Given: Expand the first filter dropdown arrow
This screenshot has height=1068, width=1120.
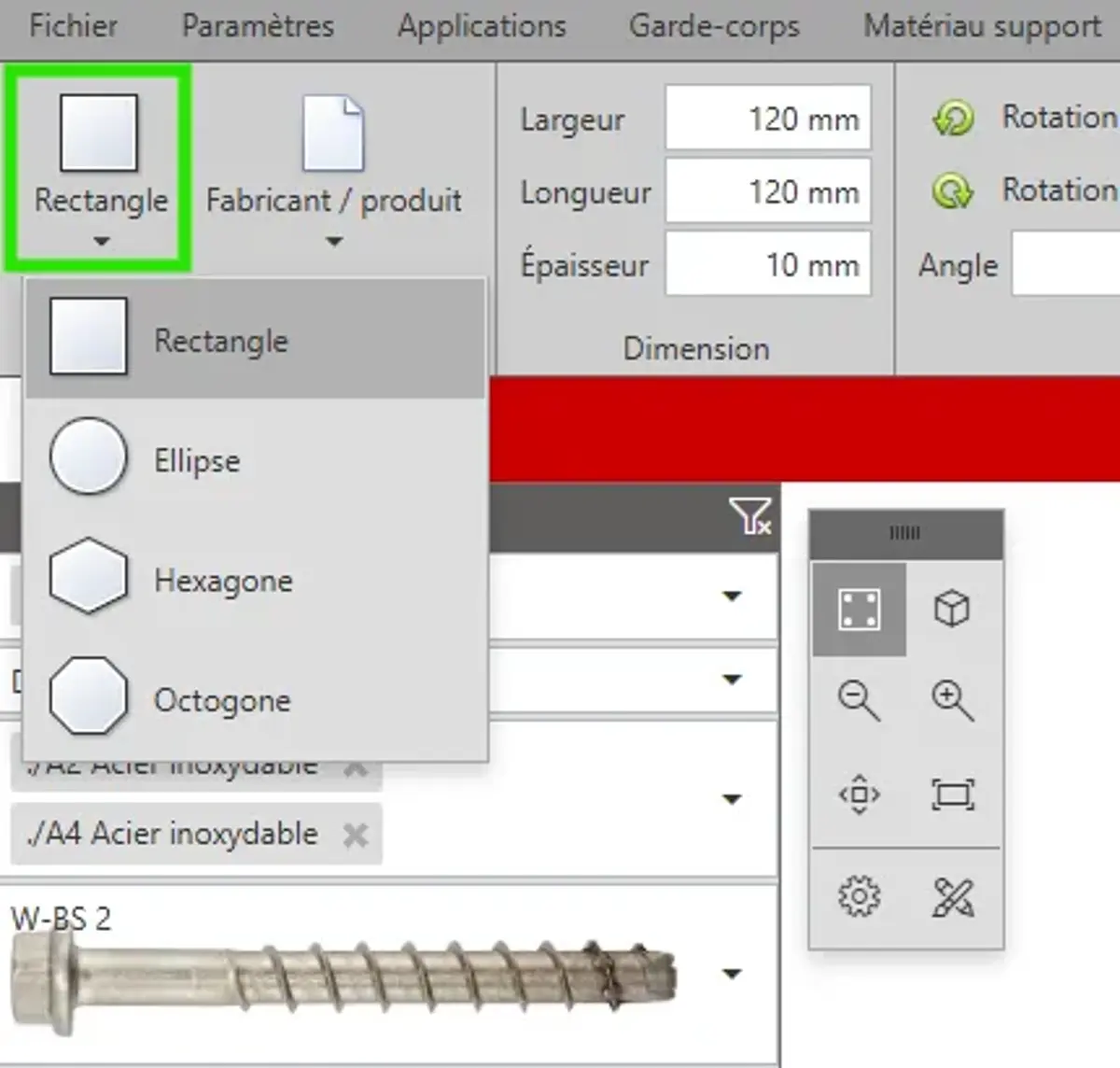Looking at the screenshot, I should point(733,596).
